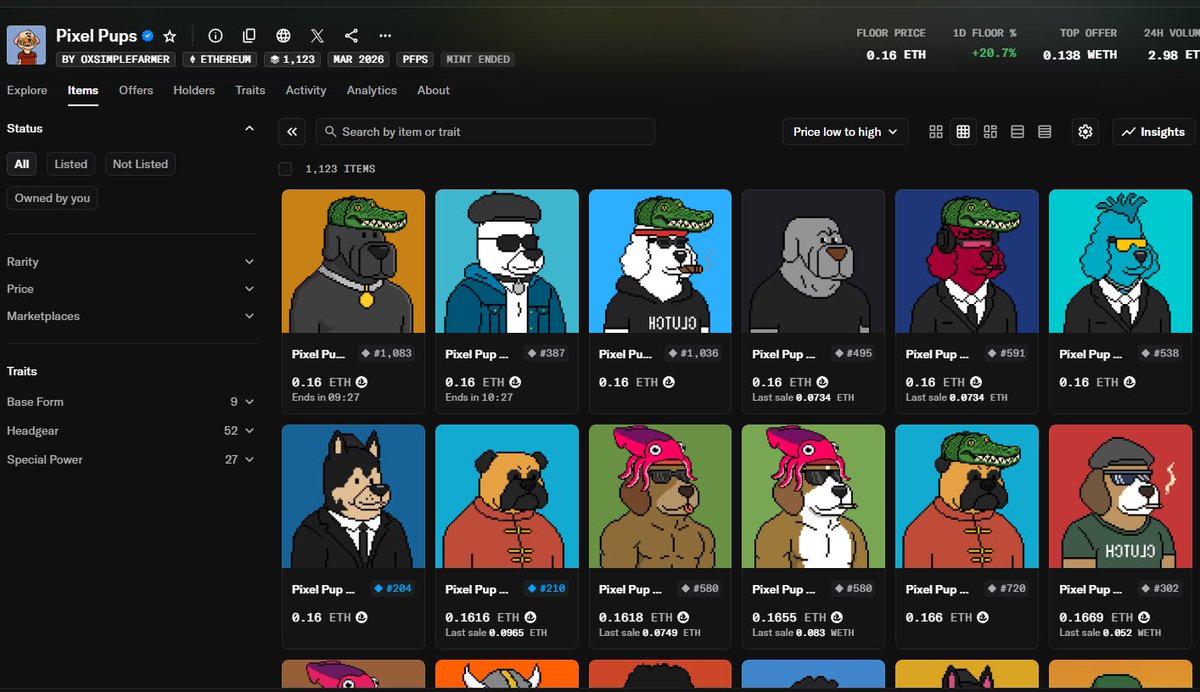The image size is (1200, 692).
Task: Click the #210 token ID badge
Action: click(546, 589)
